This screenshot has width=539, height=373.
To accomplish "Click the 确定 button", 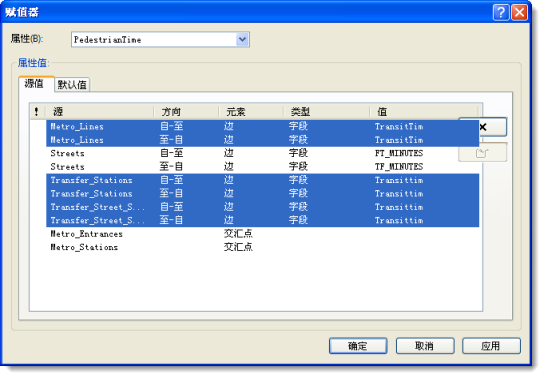I will [358, 346].
